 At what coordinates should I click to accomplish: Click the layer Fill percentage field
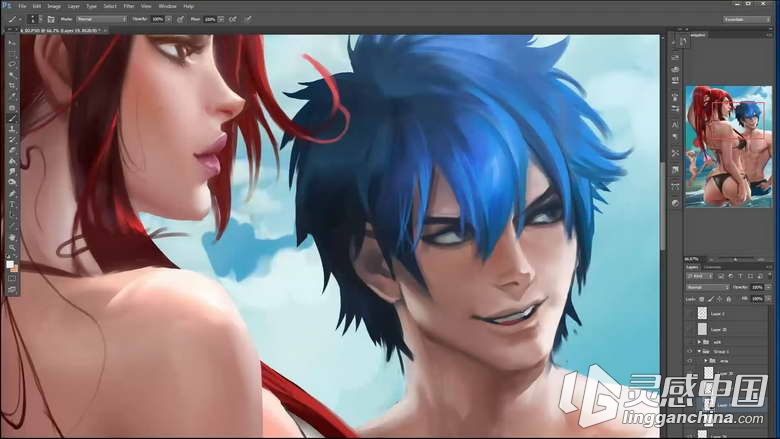[x=757, y=299]
